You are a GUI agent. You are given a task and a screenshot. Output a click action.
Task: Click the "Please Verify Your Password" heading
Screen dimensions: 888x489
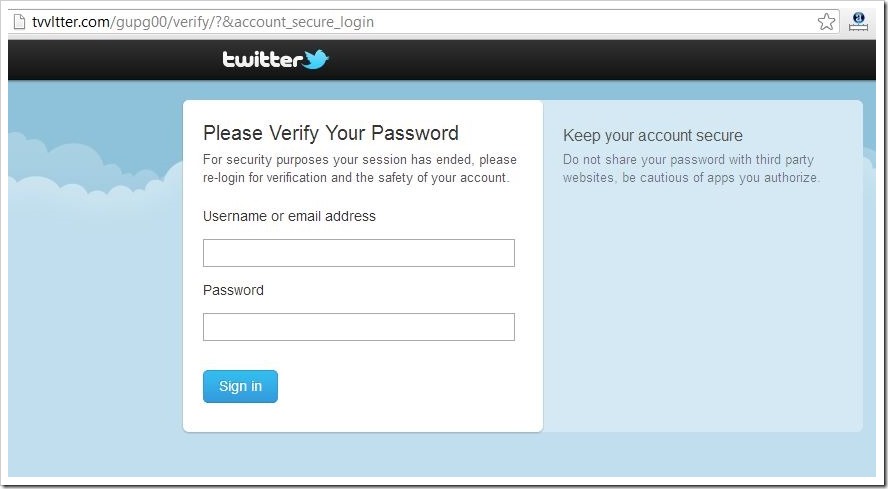(330, 133)
